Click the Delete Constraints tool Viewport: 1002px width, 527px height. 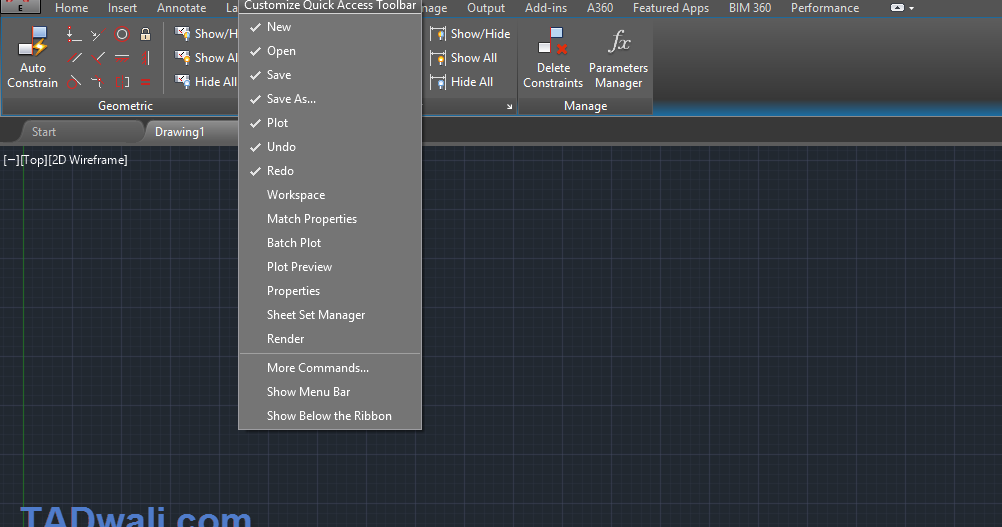coord(553,57)
